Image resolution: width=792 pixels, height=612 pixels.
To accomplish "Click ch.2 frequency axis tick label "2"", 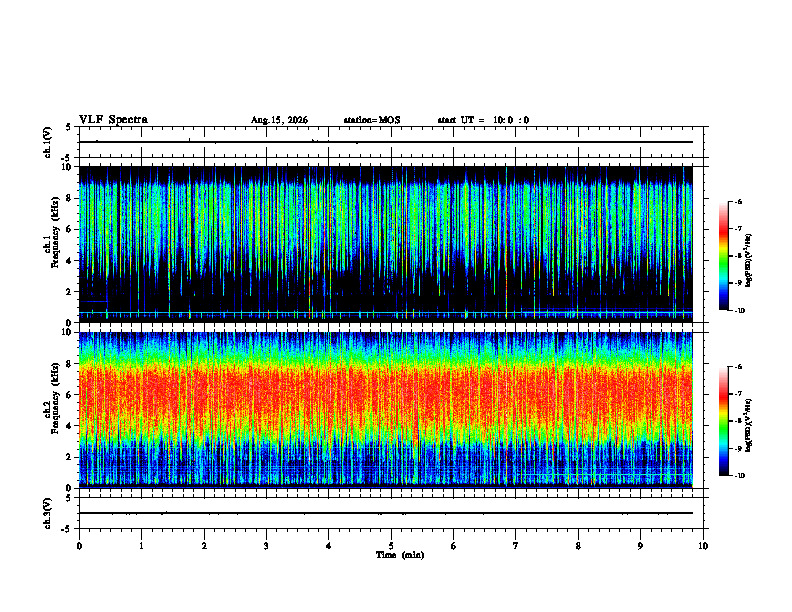I will click(70, 457).
